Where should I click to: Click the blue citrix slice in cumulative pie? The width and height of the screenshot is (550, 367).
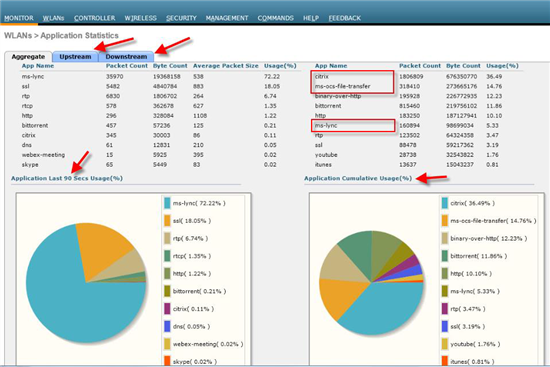point(382,309)
